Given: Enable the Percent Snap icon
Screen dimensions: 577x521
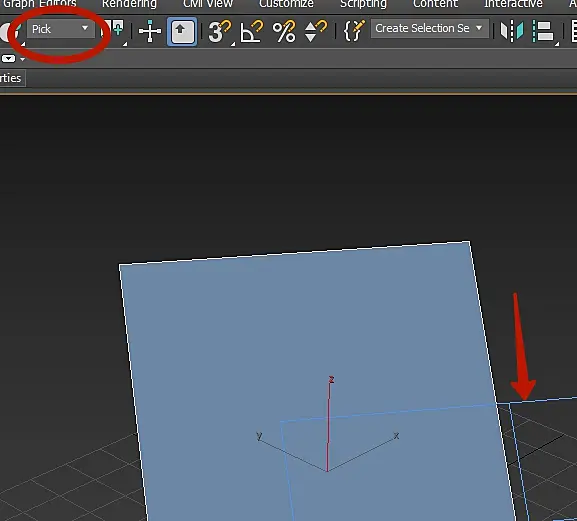Looking at the screenshot, I should pyautogui.click(x=284, y=32).
